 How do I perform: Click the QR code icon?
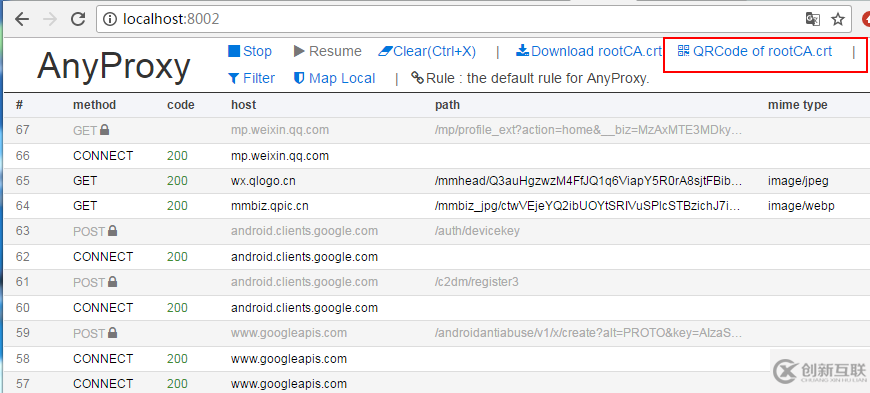[x=684, y=51]
